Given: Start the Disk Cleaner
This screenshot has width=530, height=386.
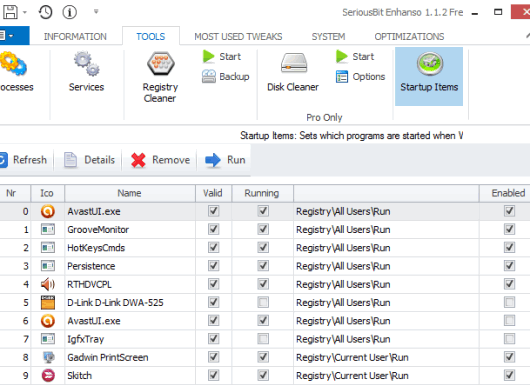Looking at the screenshot, I should tap(355, 56).
